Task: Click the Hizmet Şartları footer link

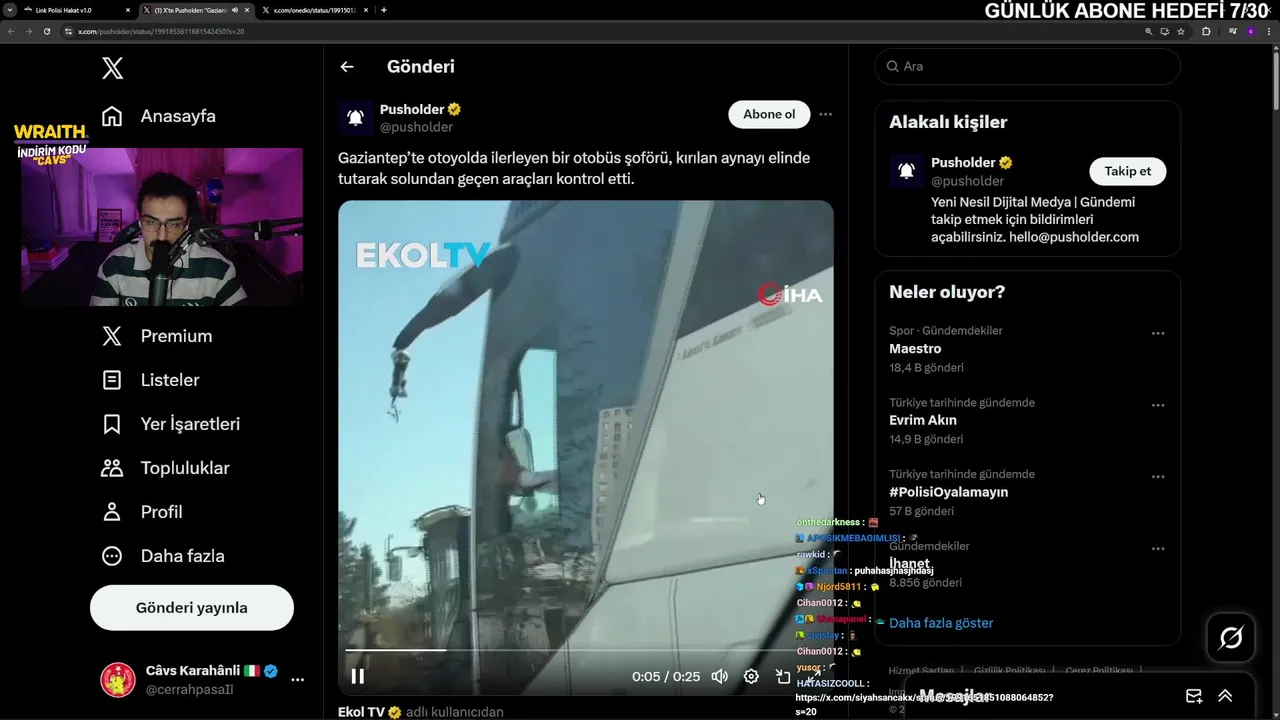Action: [919, 671]
